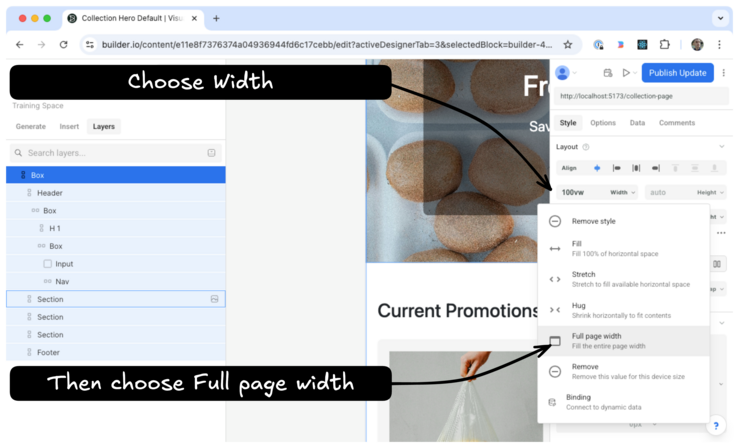
Task: Click the columns layout icon behind the menu
Action: tap(717, 264)
